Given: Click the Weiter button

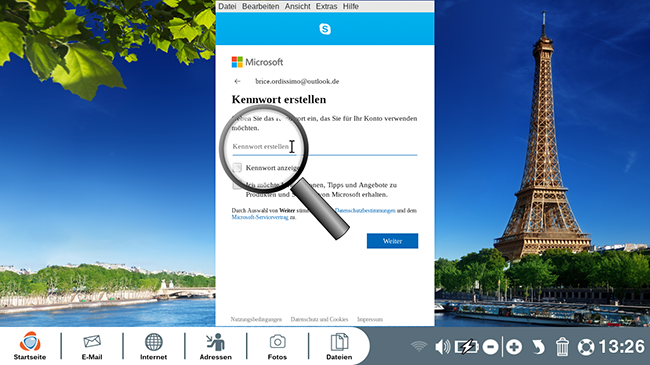Looking at the screenshot, I should pyautogui.click(x=392, y=241).
